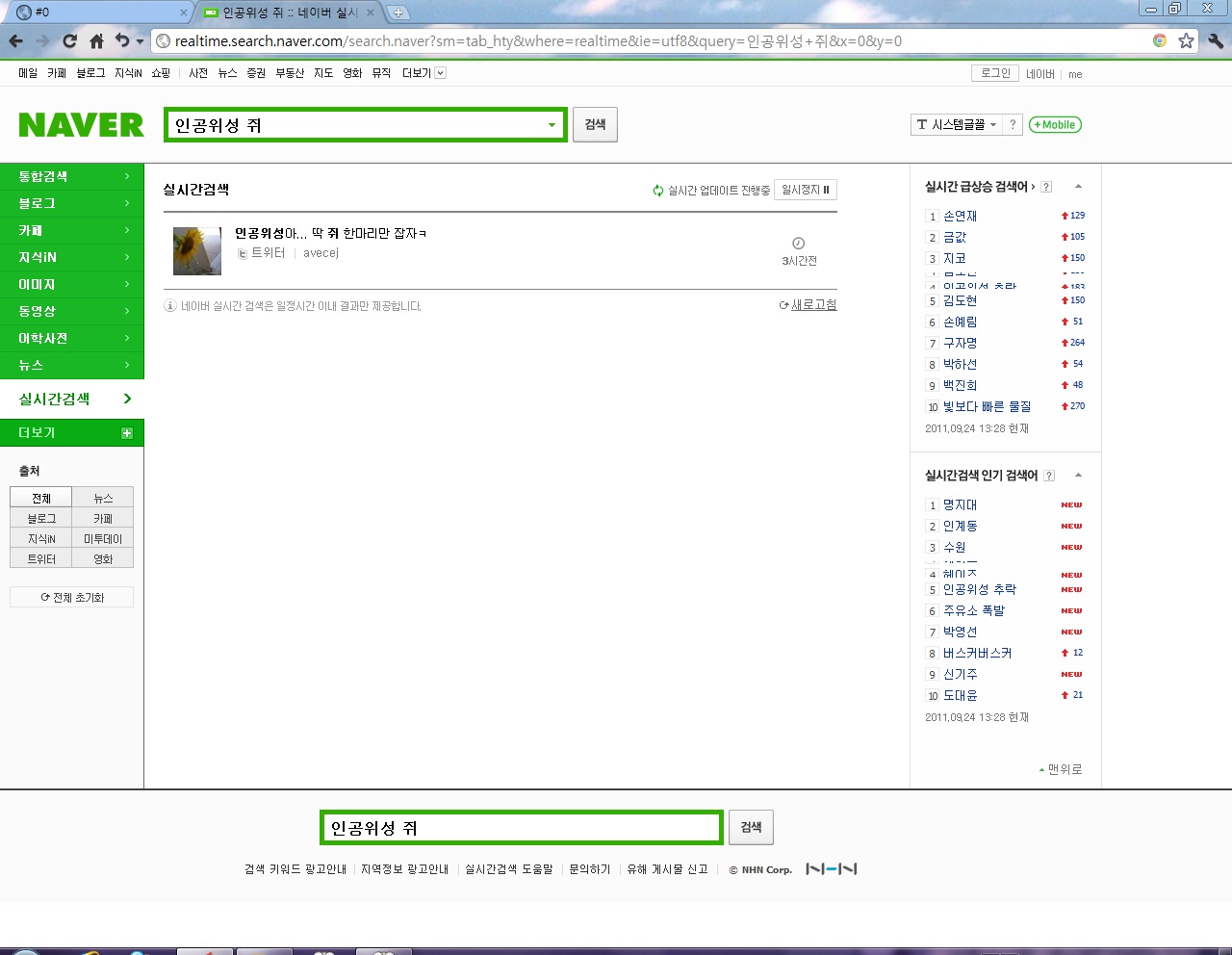
Task: Select the 트위터 source filter
Action: click(x=41, y=558)
